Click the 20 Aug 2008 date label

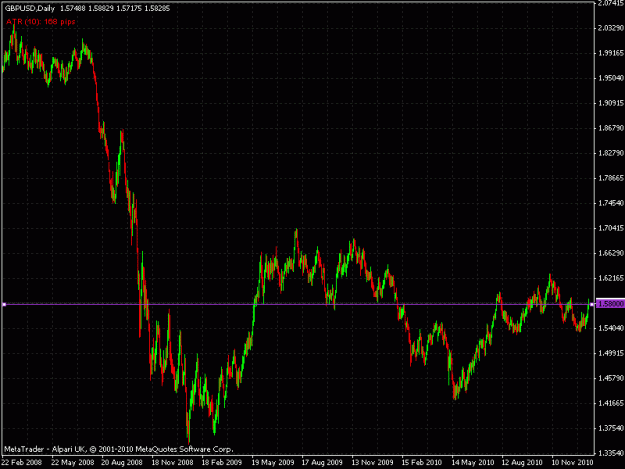click(x=122, y=463)
